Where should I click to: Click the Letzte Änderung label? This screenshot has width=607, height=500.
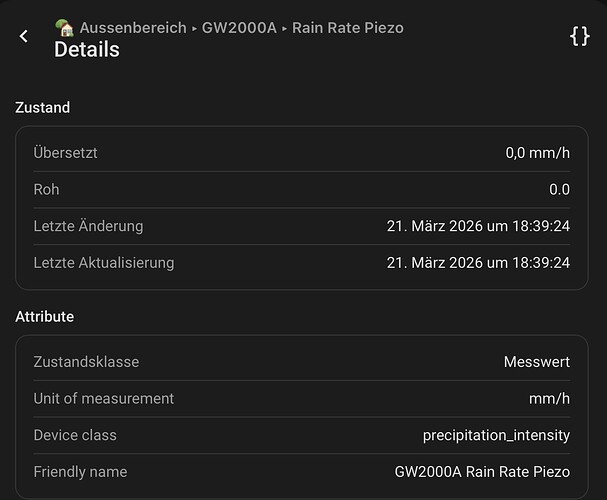88,226
